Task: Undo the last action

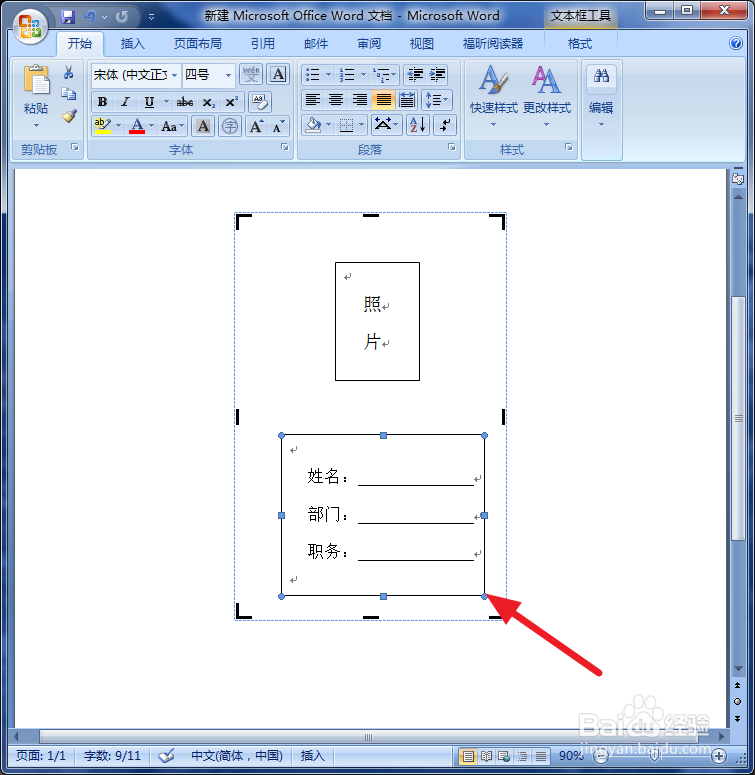Action: (89, 17)
